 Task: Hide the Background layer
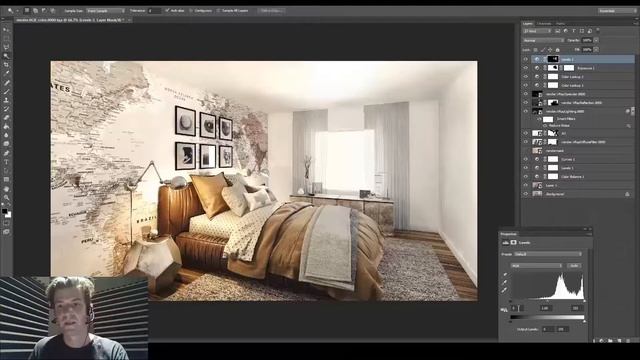click(x=526, y=194)
